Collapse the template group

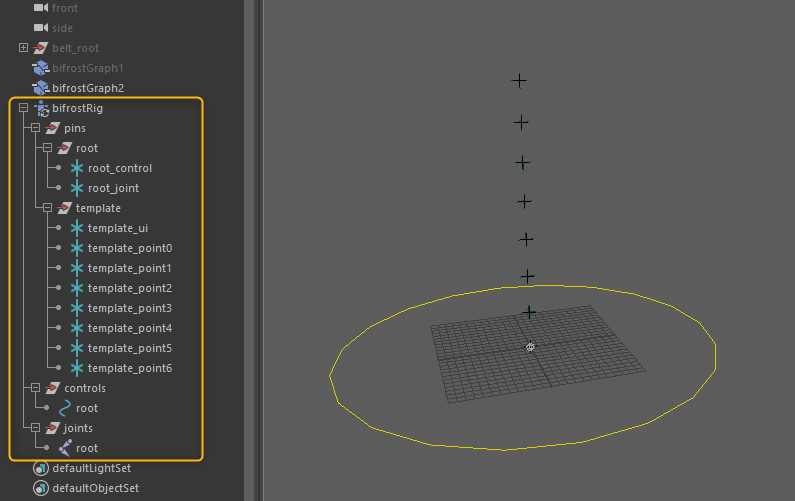click(47, 208)
